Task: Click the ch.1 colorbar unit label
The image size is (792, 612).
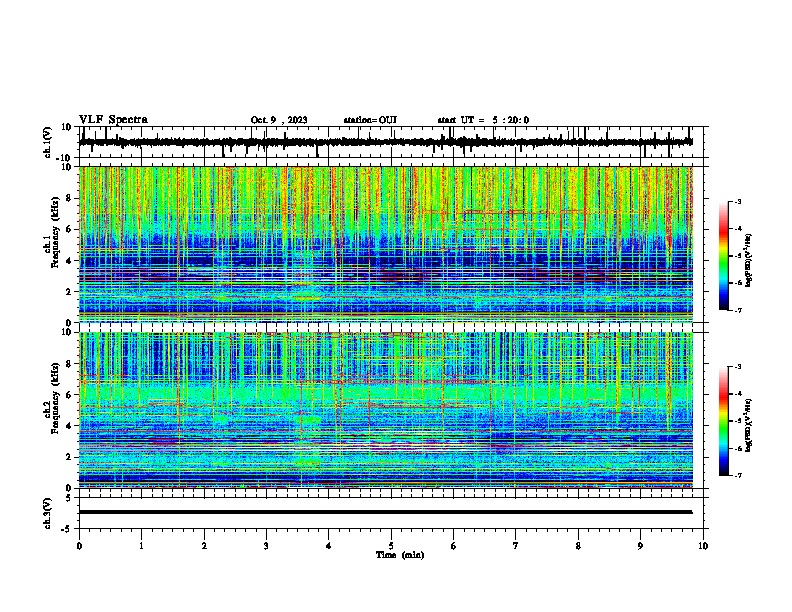Action: [748, 260]
